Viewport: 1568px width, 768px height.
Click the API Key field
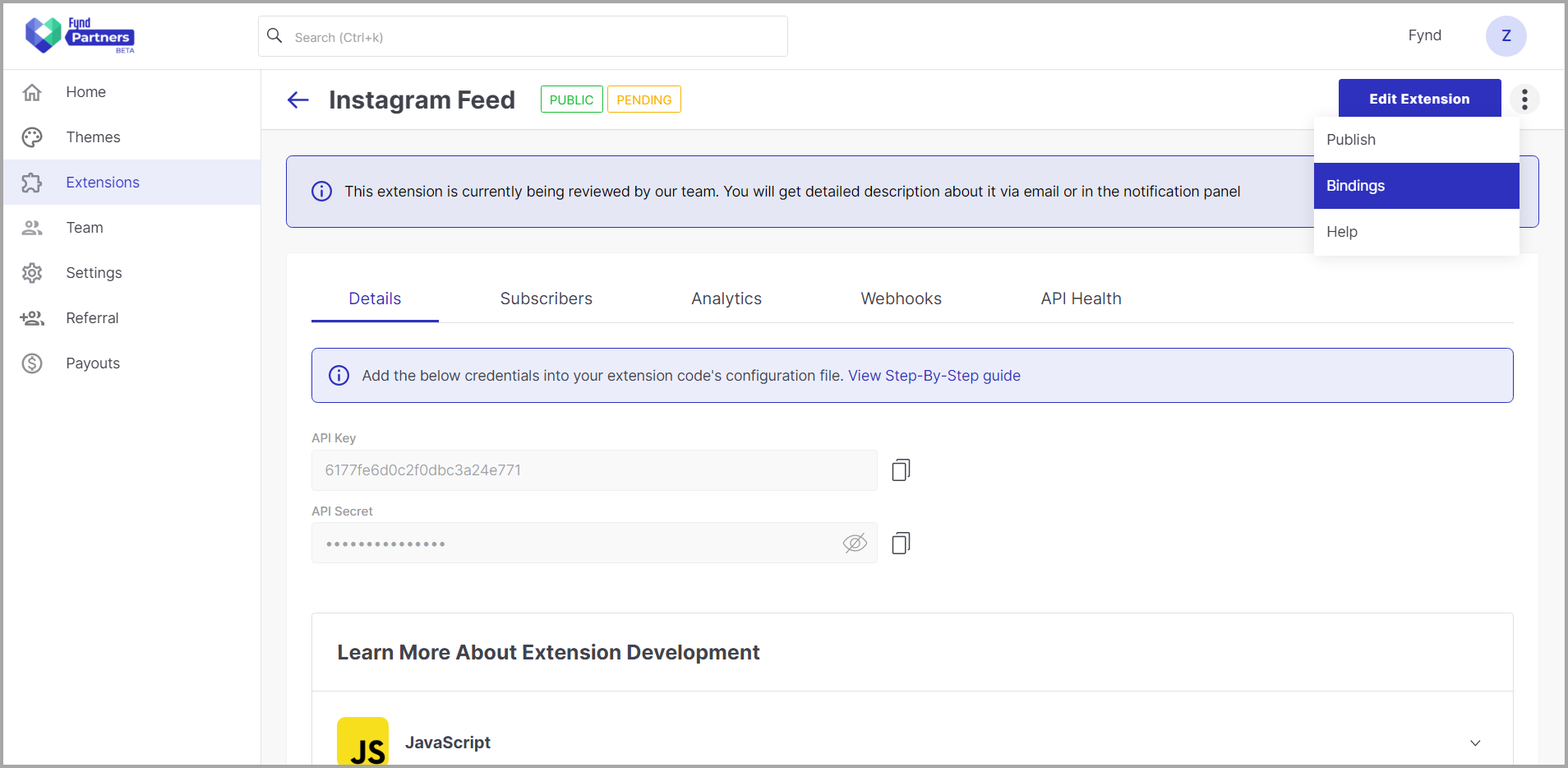coord(594,470)
